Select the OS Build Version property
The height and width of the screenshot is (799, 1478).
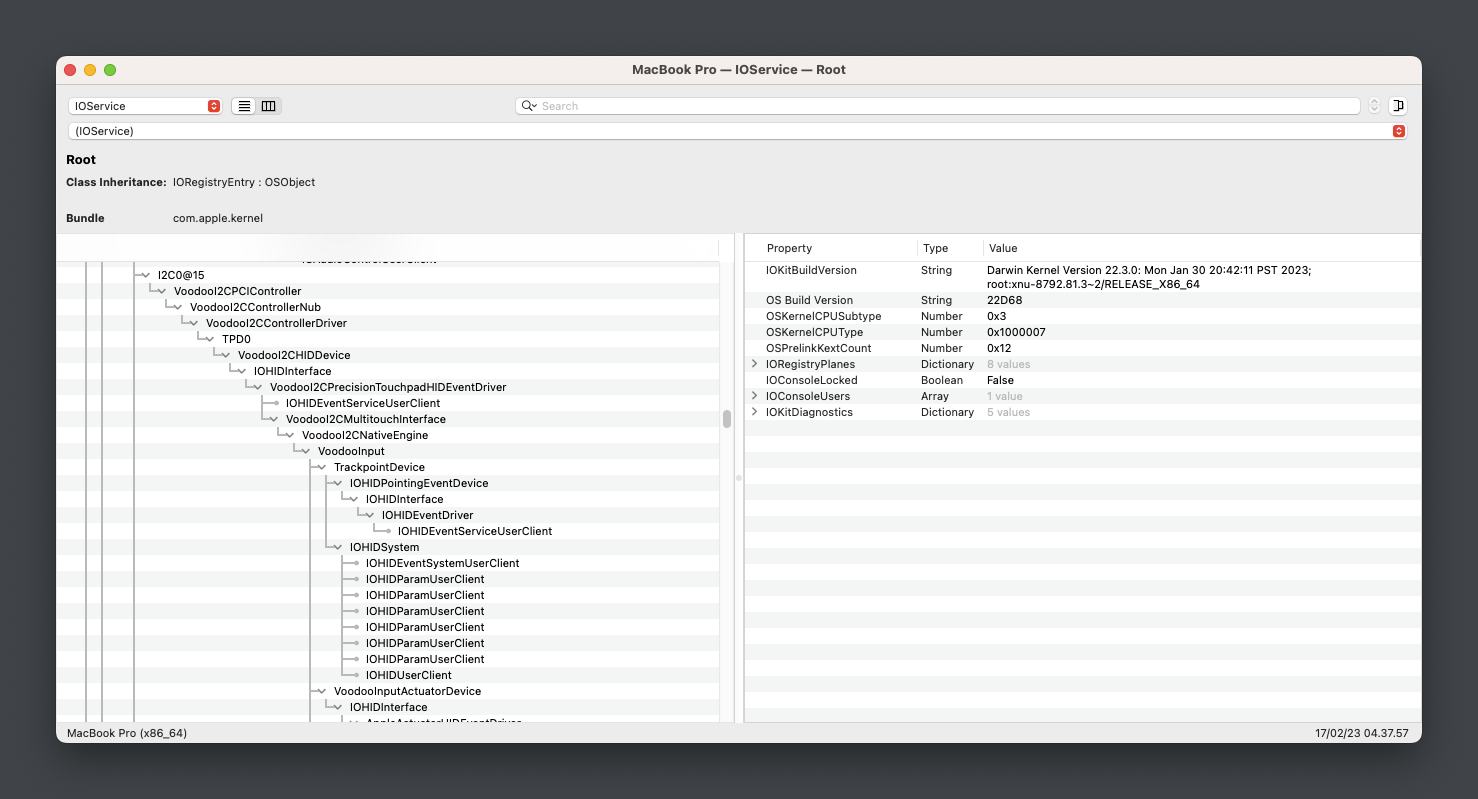(x=1083, y=300)
